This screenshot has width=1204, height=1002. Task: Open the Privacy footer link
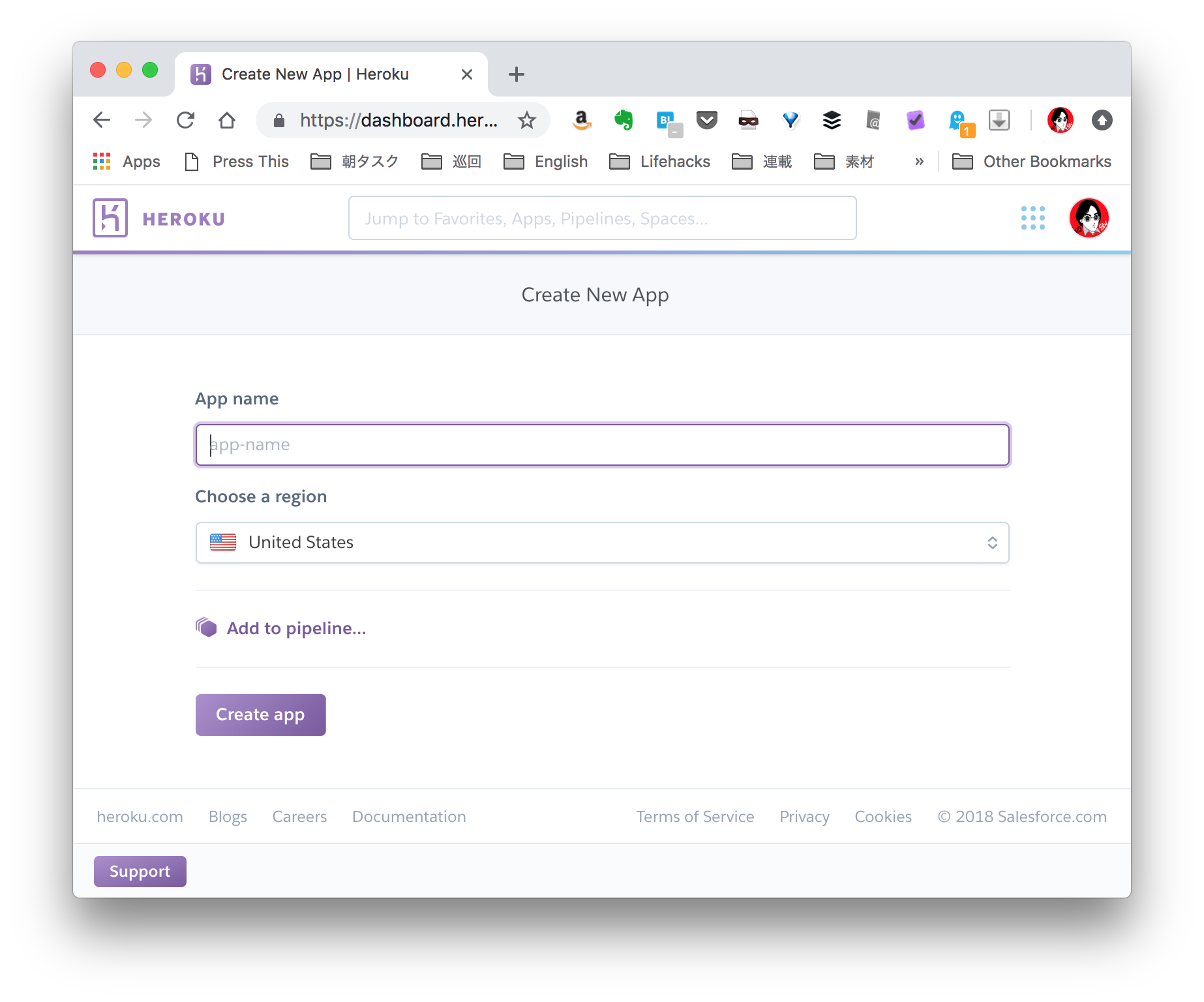coord(804,817)
